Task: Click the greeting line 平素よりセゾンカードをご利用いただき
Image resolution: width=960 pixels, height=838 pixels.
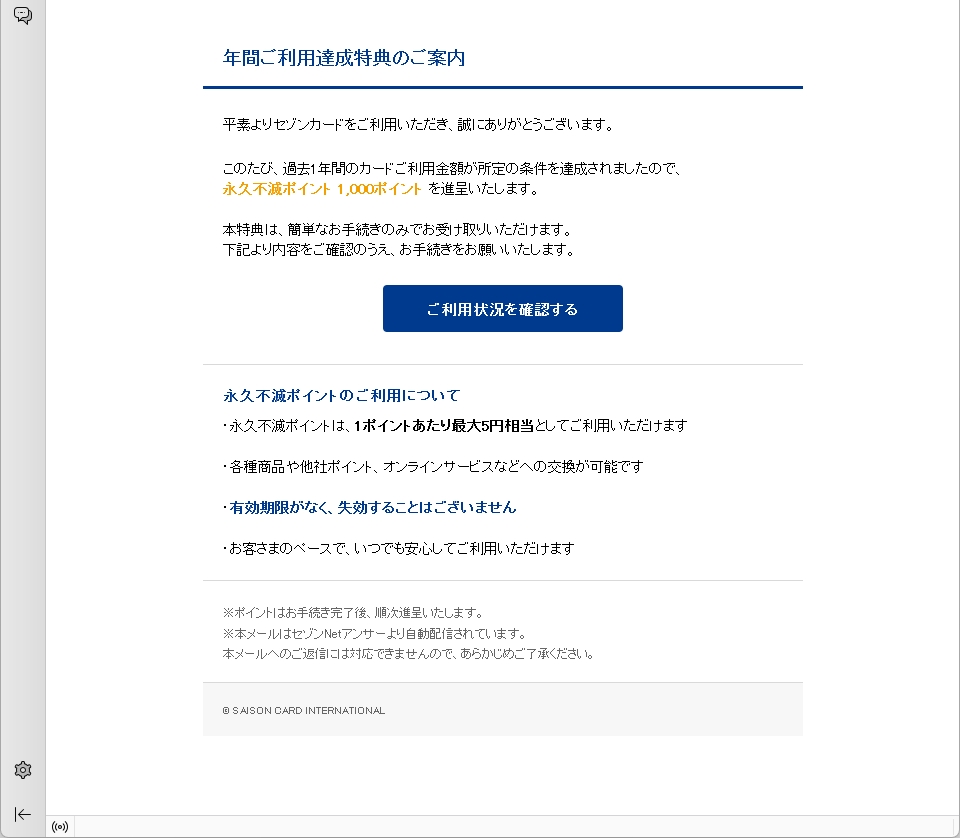Action: click(x=417, y=125)
